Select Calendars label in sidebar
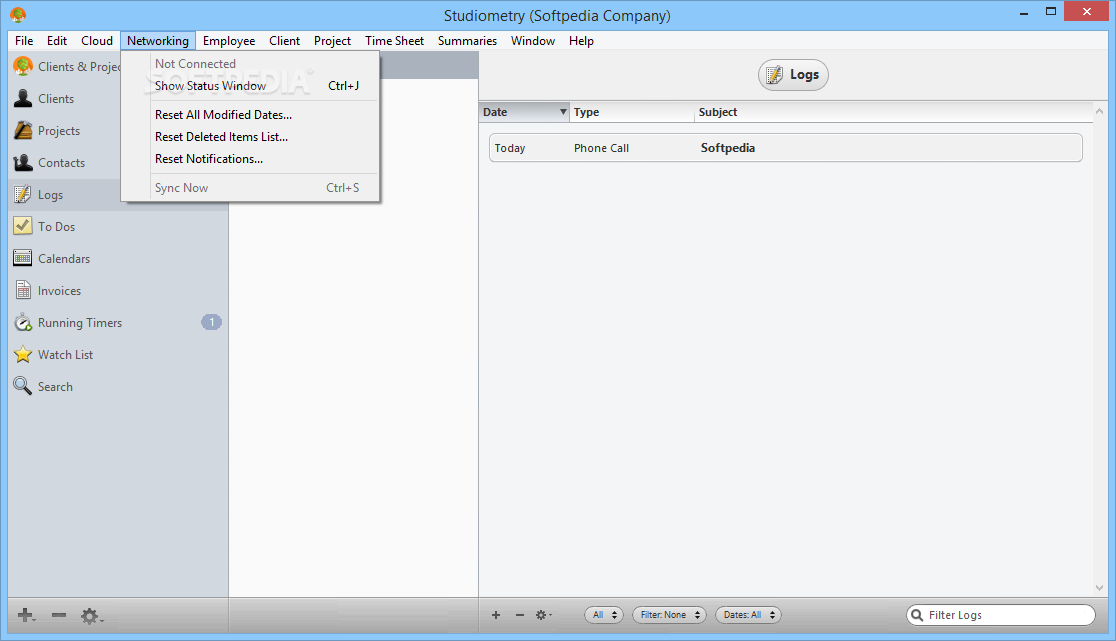Image resolution: width=1116 pixels, height=641 pixels. 64,258
